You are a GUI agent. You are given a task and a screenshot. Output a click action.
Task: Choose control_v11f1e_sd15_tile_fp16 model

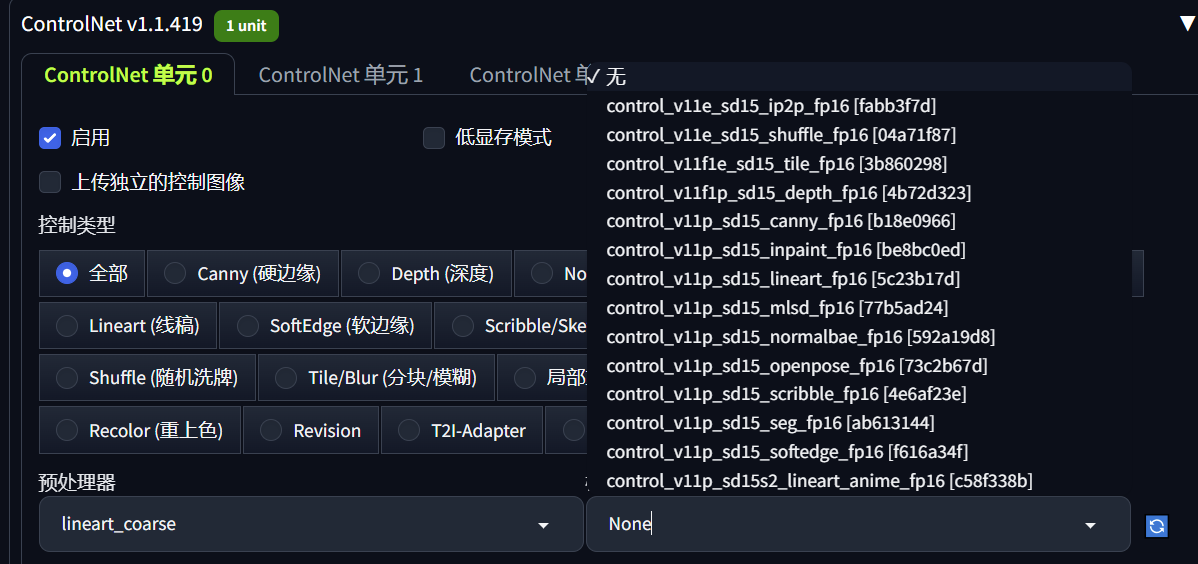[x=859, y=164]
